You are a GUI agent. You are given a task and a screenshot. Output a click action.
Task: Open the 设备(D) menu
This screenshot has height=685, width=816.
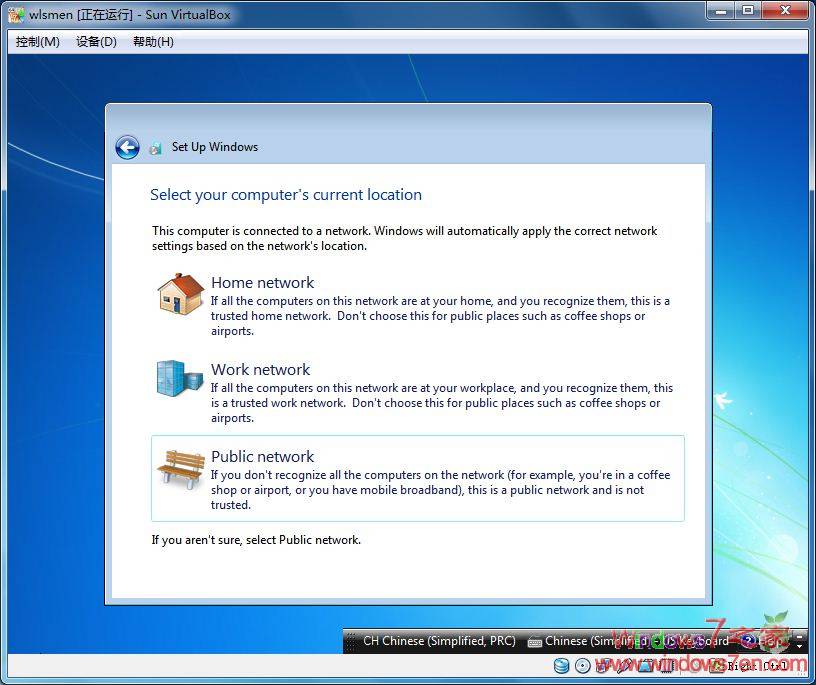point(94,41)
